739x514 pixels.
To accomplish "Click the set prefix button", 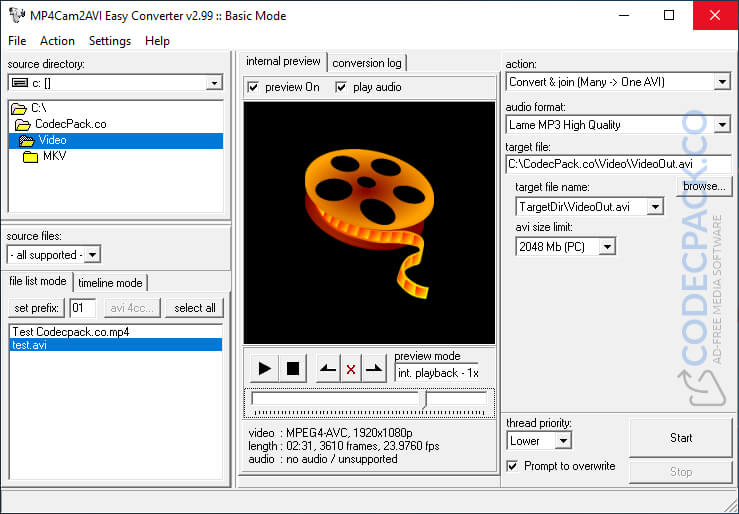I will 36,308.
